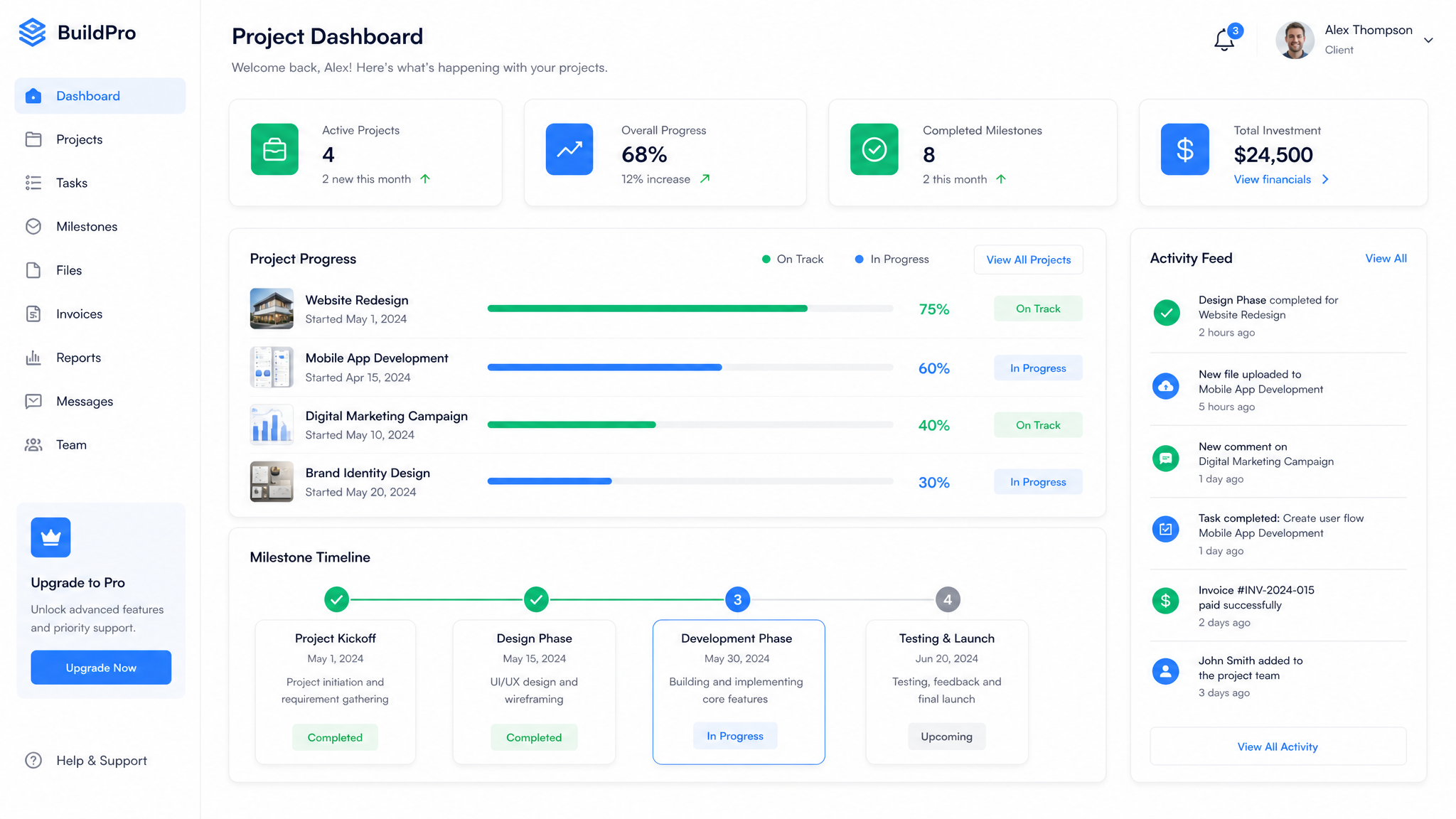The height and width of the screenshot is (819, 1456).
Task: Click the Project Kickoff completed milestone checkmark
Action: [x=336, y=599]
